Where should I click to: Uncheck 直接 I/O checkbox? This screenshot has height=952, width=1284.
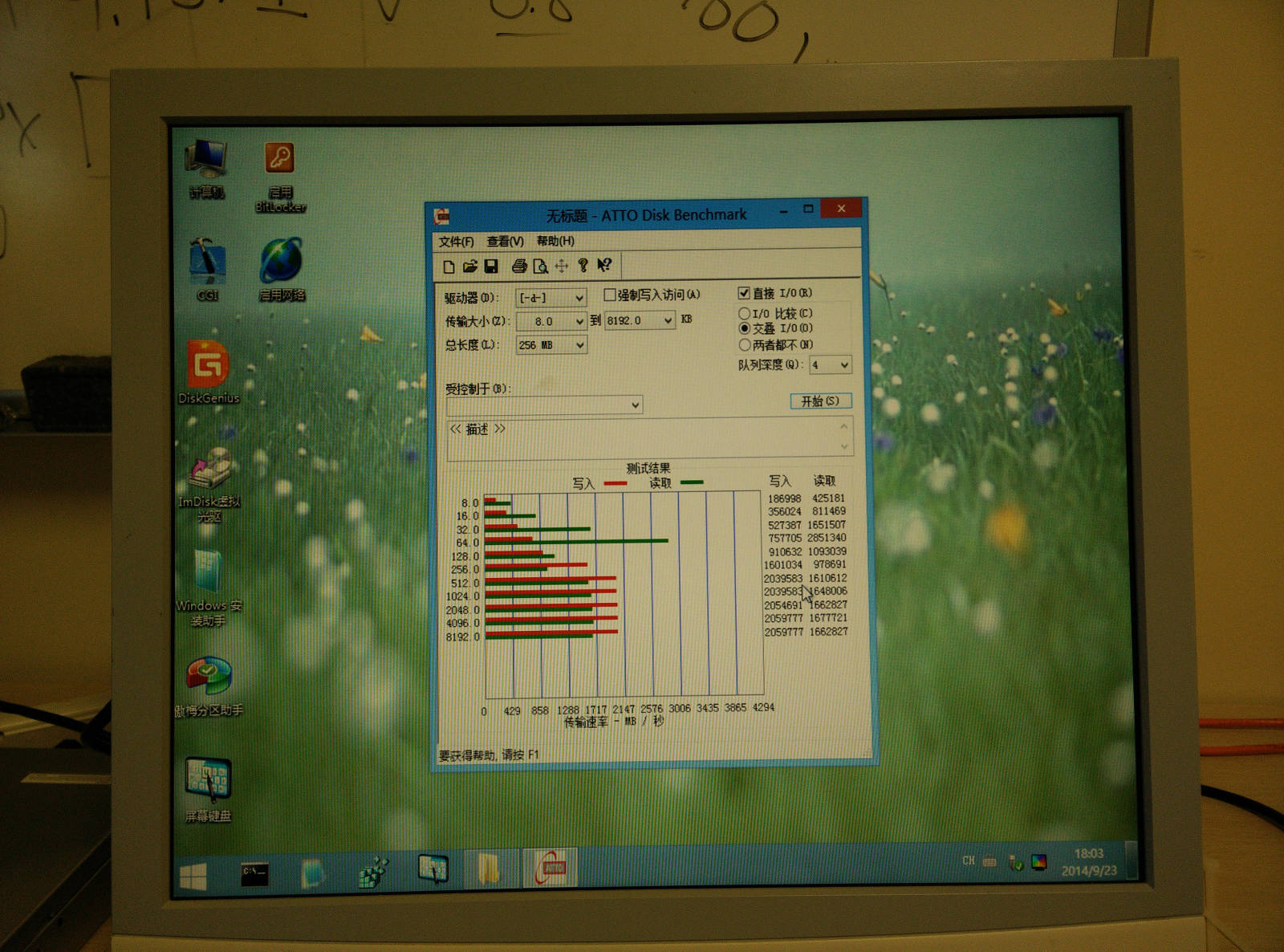pos(744,293)
